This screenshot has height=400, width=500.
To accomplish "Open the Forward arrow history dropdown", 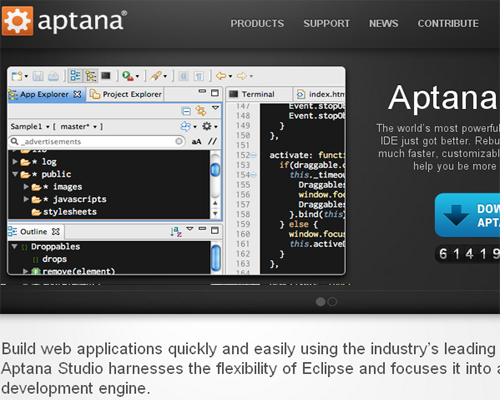I will tap(251, 77).
